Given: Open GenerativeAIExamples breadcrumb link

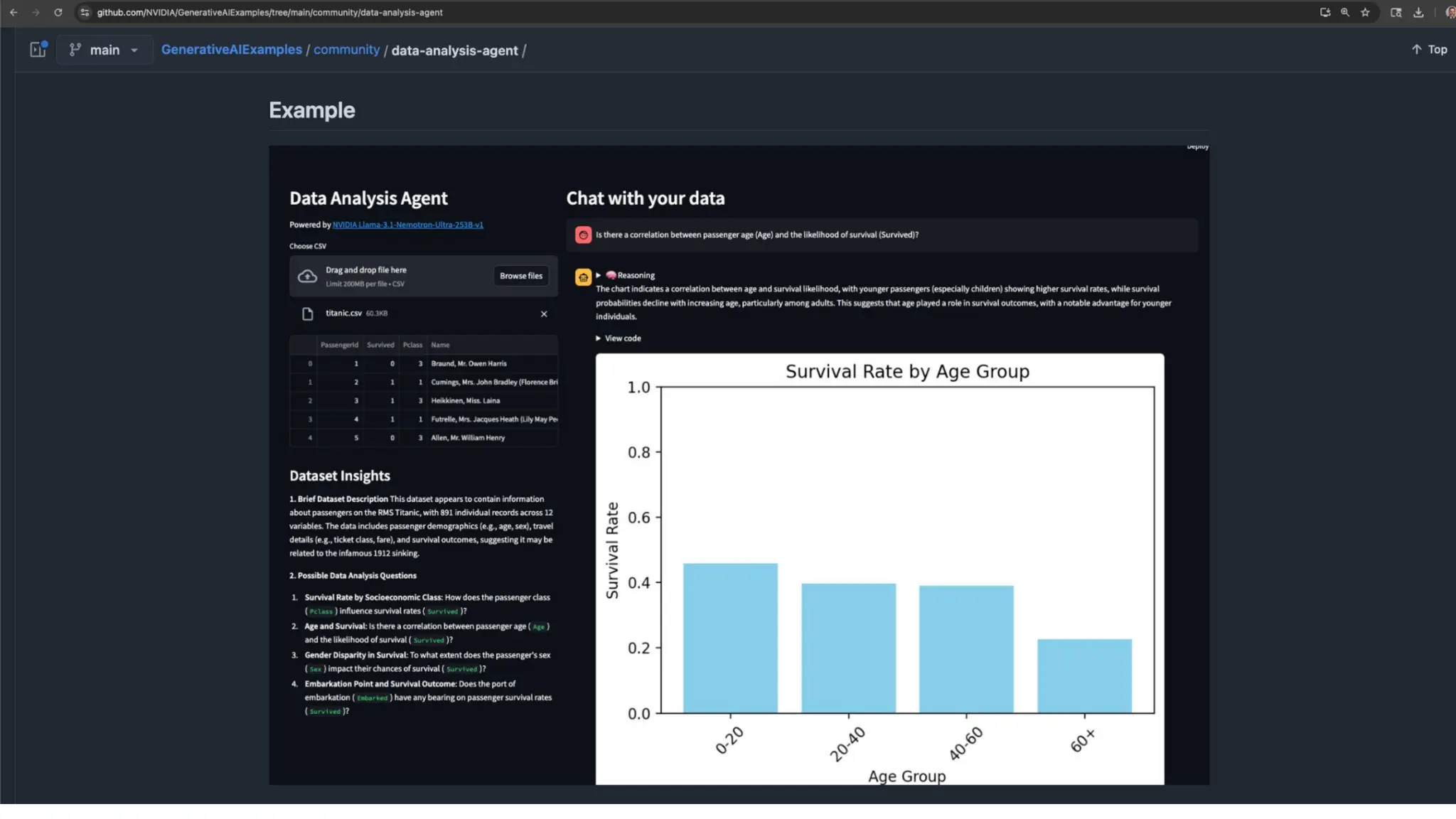Looking at the screenshot, I should [x=231, y=50].
